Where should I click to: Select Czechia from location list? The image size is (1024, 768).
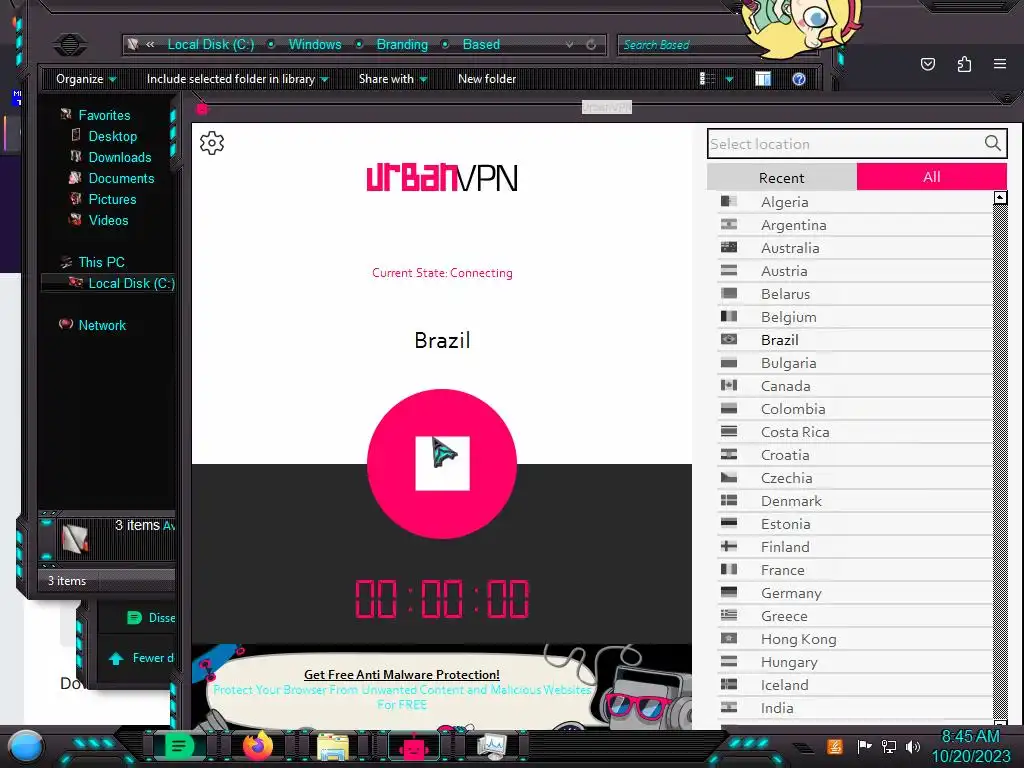(x=855, y=477)
